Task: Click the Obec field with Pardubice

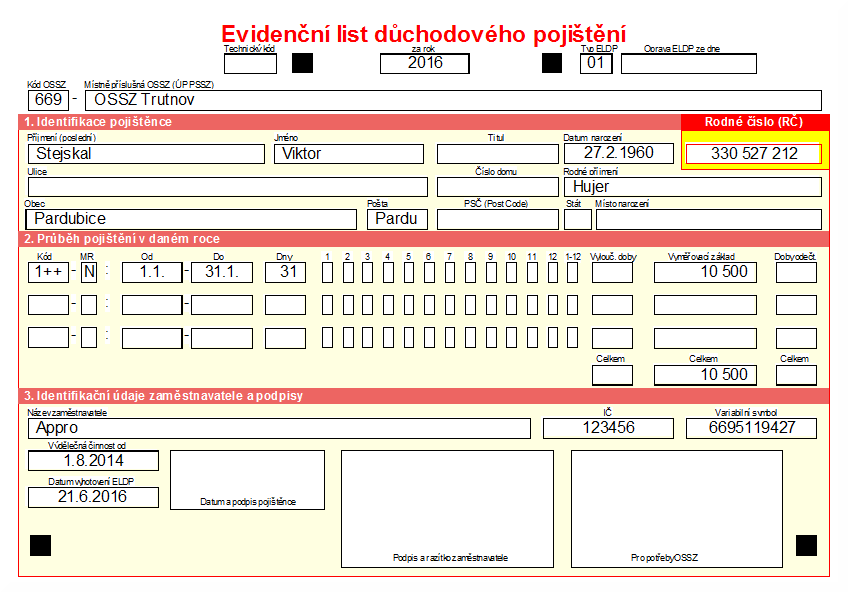Action: 191,219
